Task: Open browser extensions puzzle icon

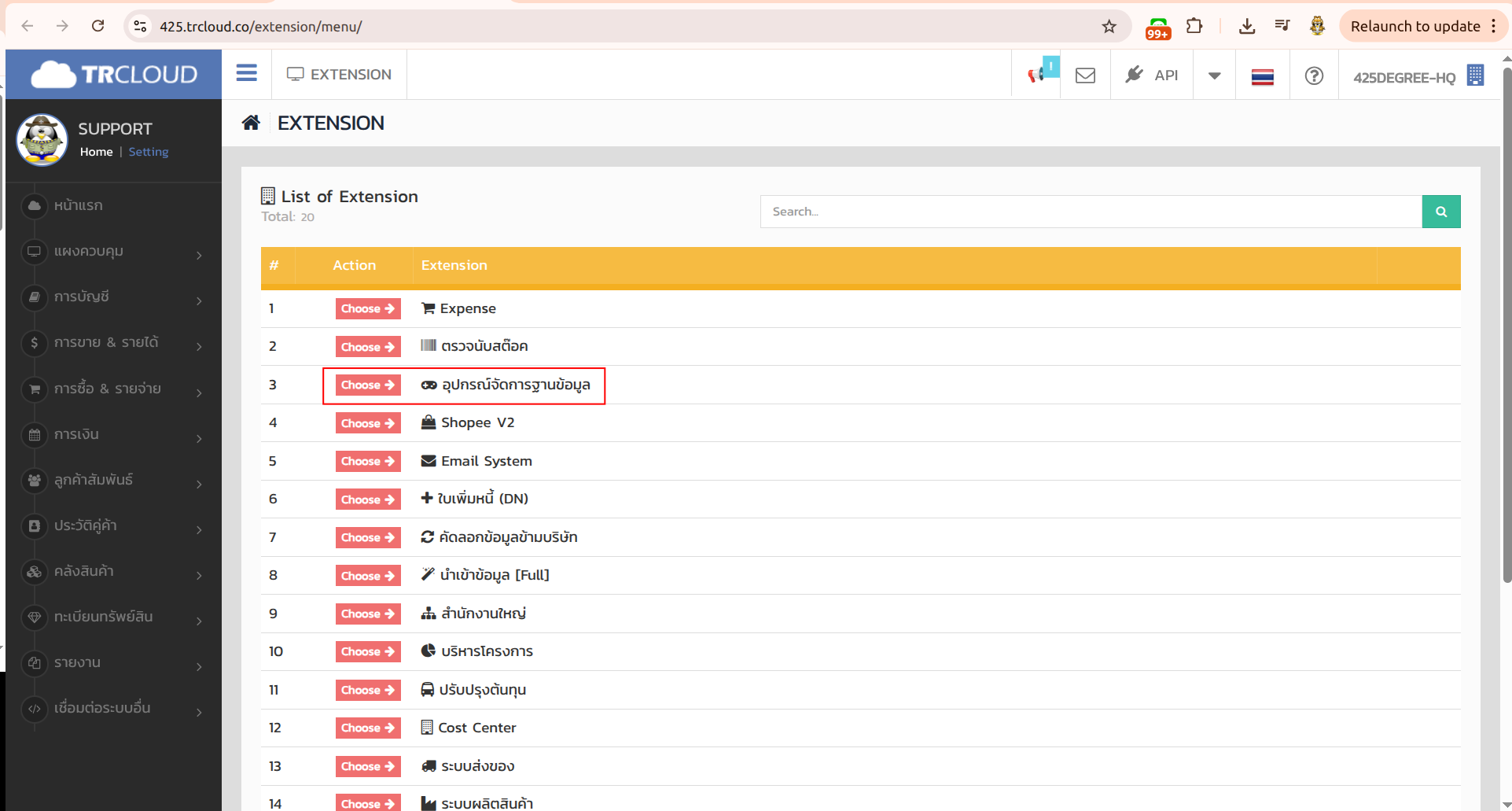Action: 1194,26
